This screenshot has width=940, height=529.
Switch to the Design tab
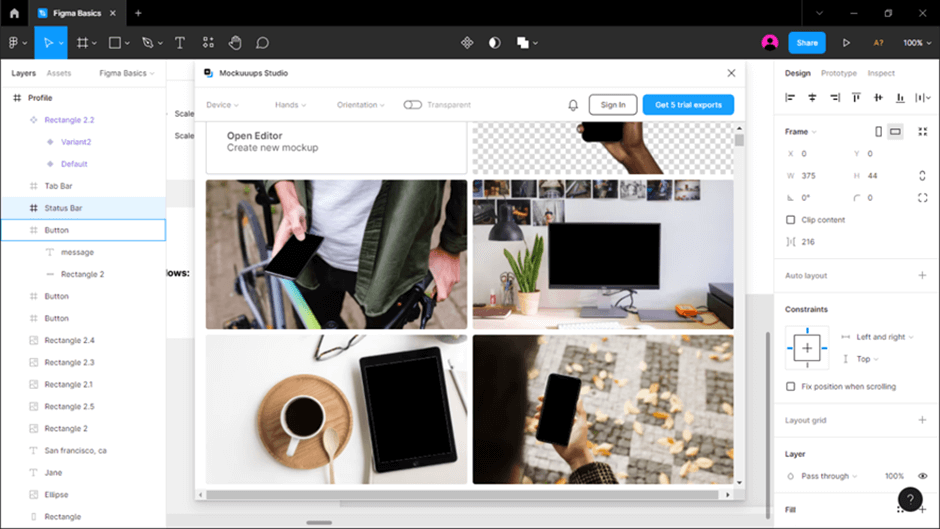click(797, 73)
